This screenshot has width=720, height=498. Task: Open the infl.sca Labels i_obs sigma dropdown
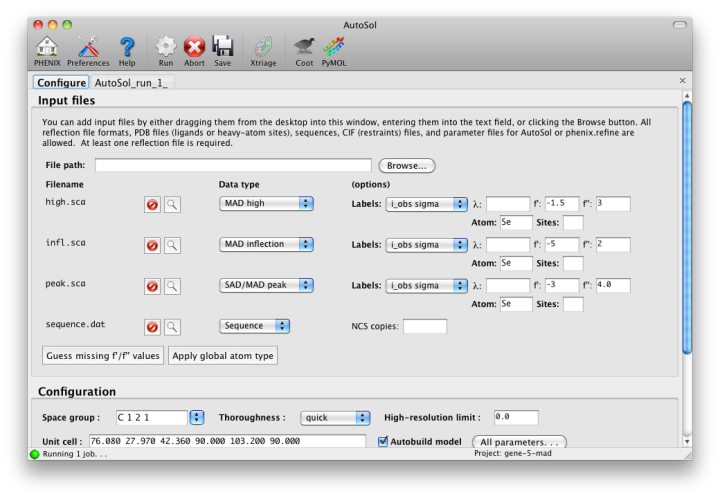426,245
